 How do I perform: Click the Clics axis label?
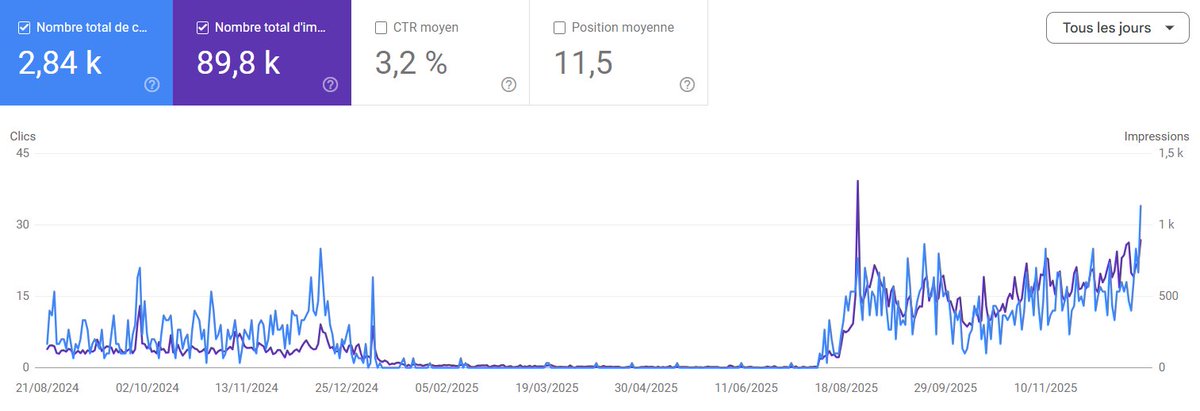point(23,136)
